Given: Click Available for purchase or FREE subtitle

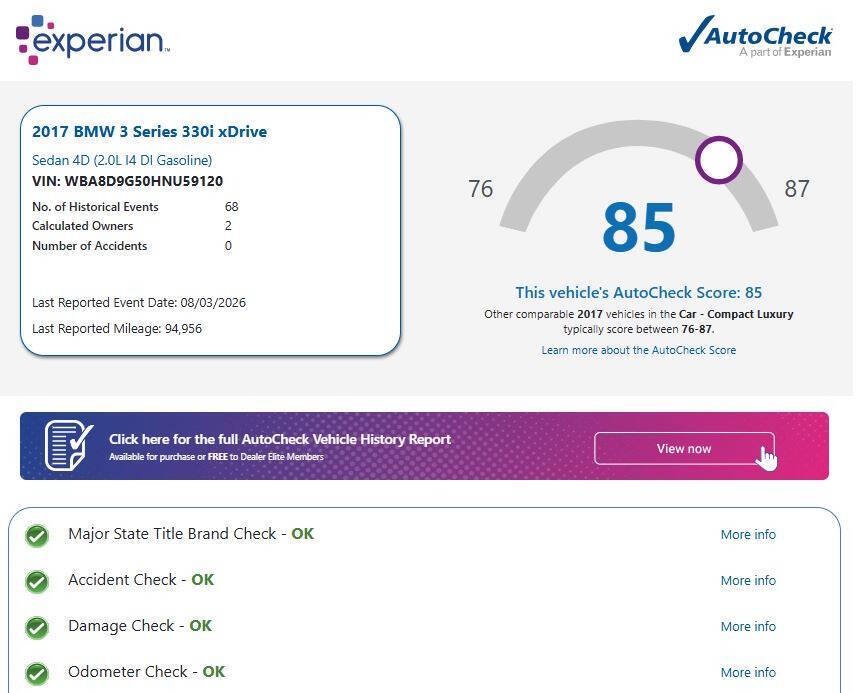Looking at the screenshot, I should click(216, 457).
